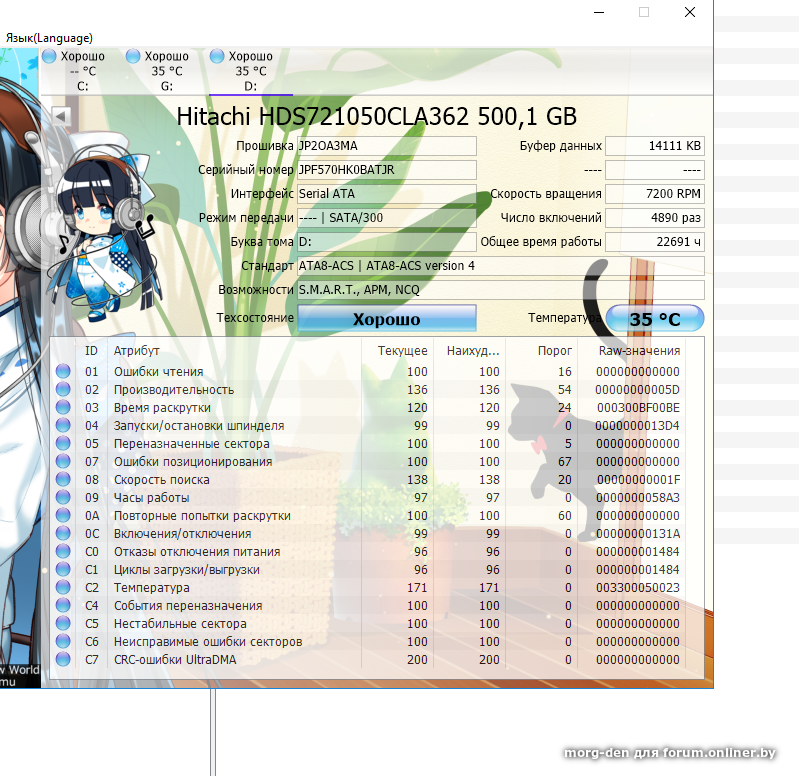Click status icon for attribute C0
This screenshot has width=799, height=776.
pos(63,551)
